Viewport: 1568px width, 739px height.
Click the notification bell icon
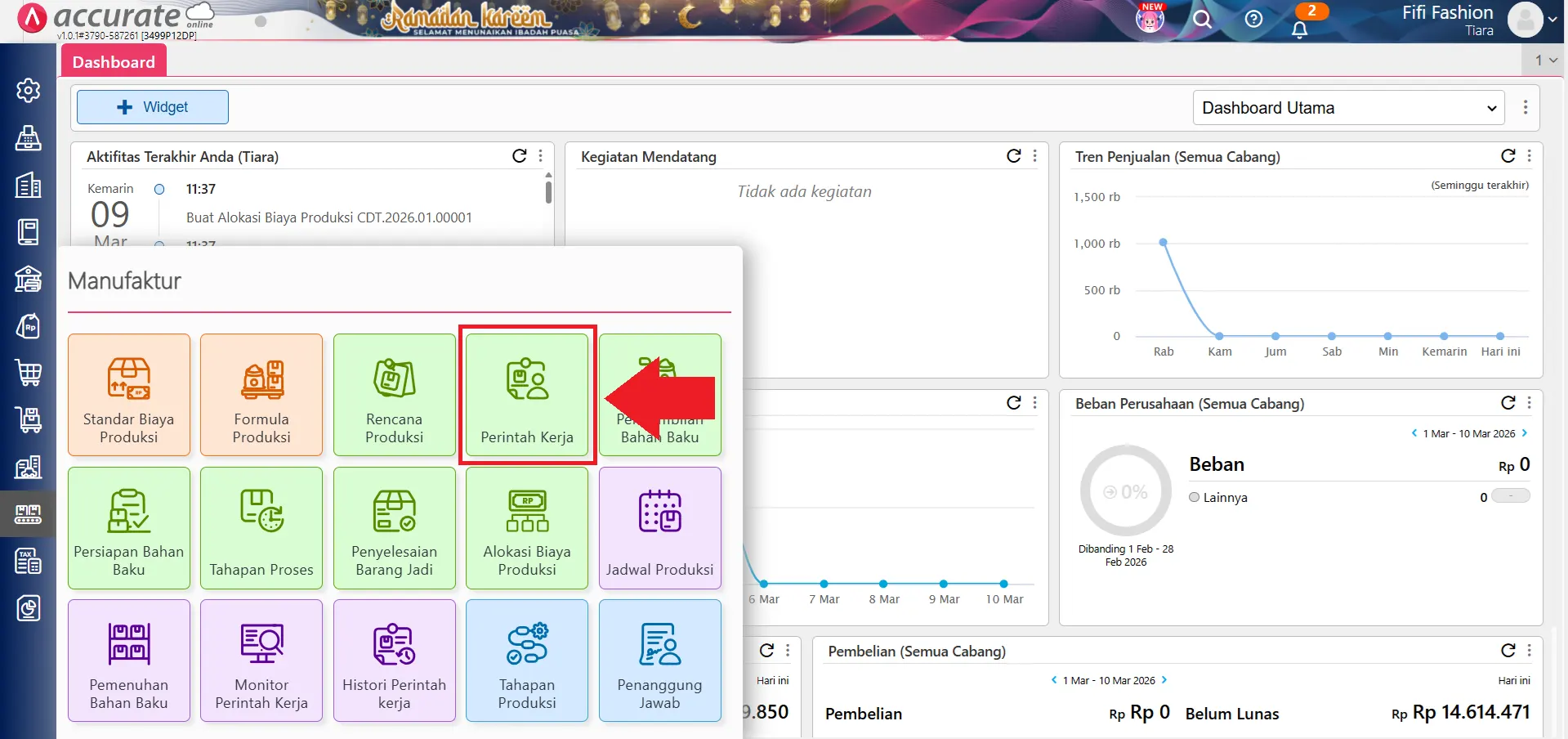1299,29
